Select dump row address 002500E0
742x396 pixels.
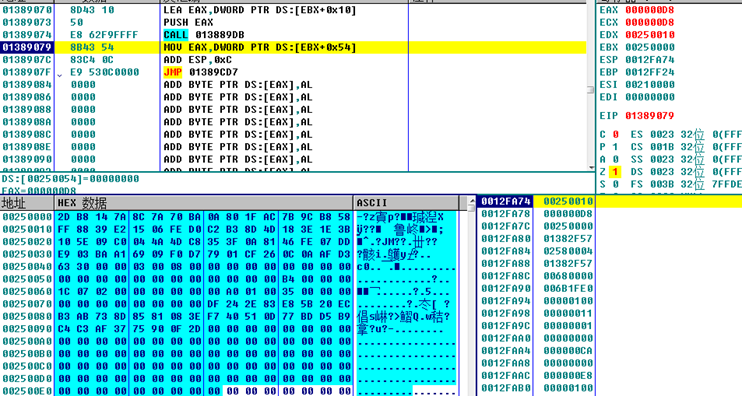click(27, 391)
